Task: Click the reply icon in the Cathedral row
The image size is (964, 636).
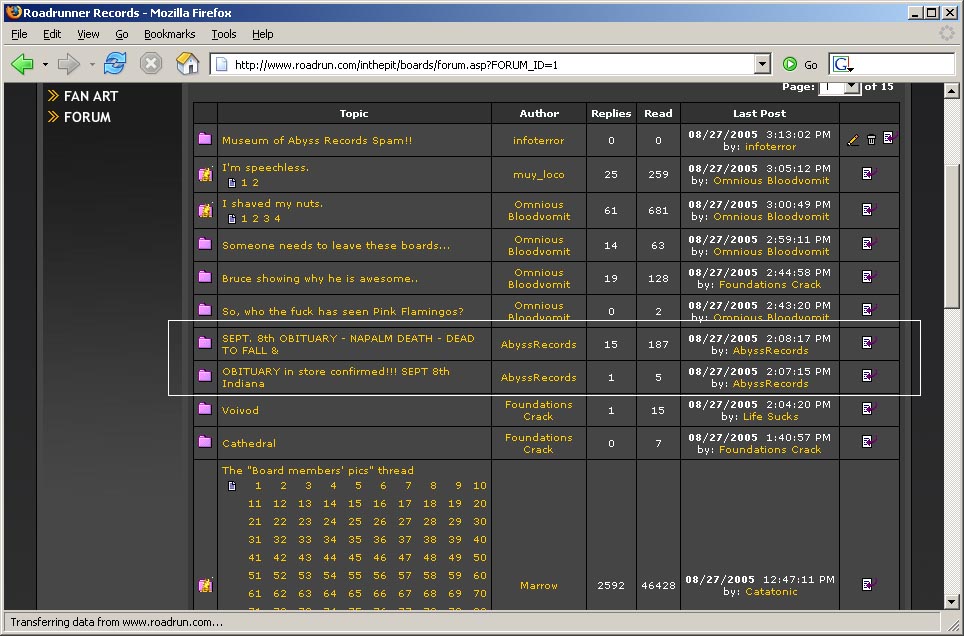Action: coord(869,442)
